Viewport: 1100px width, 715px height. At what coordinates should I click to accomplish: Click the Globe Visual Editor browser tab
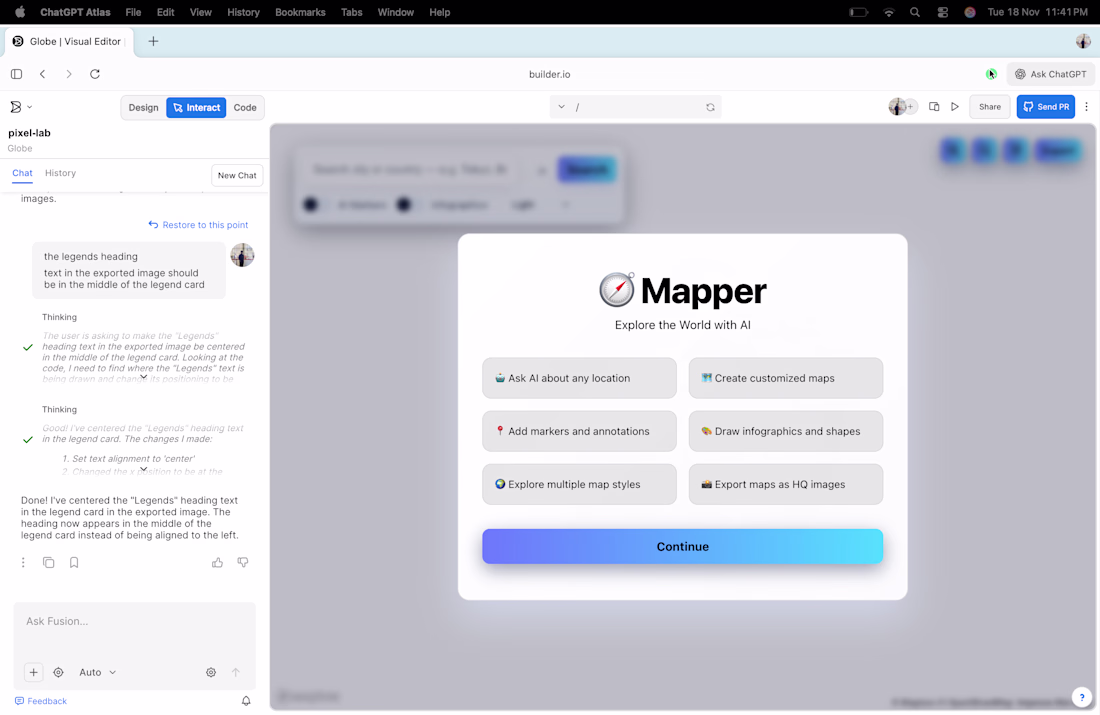pos(69,41)
